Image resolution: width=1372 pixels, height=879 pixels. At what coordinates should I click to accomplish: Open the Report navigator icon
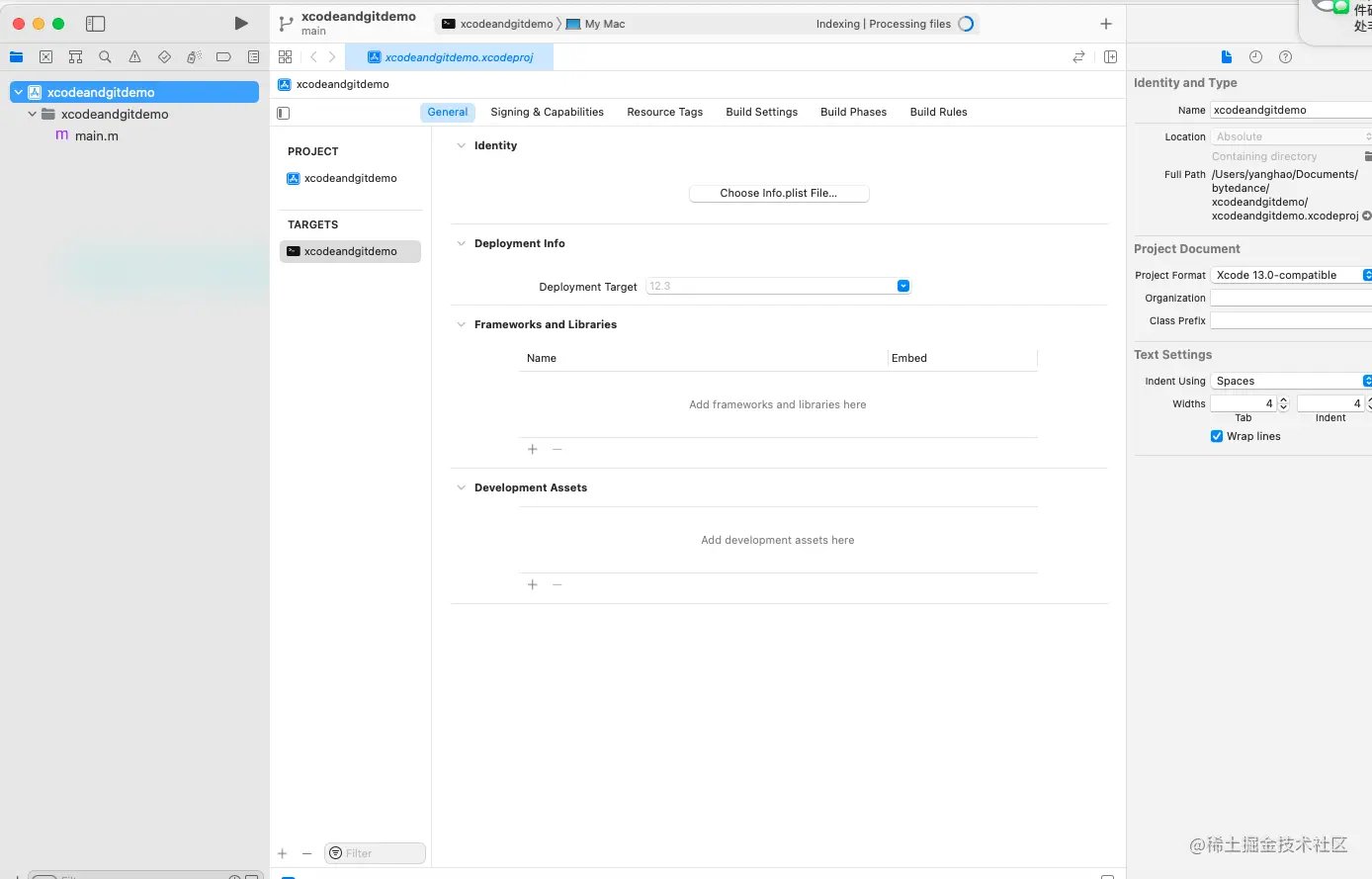pos(253,57)
